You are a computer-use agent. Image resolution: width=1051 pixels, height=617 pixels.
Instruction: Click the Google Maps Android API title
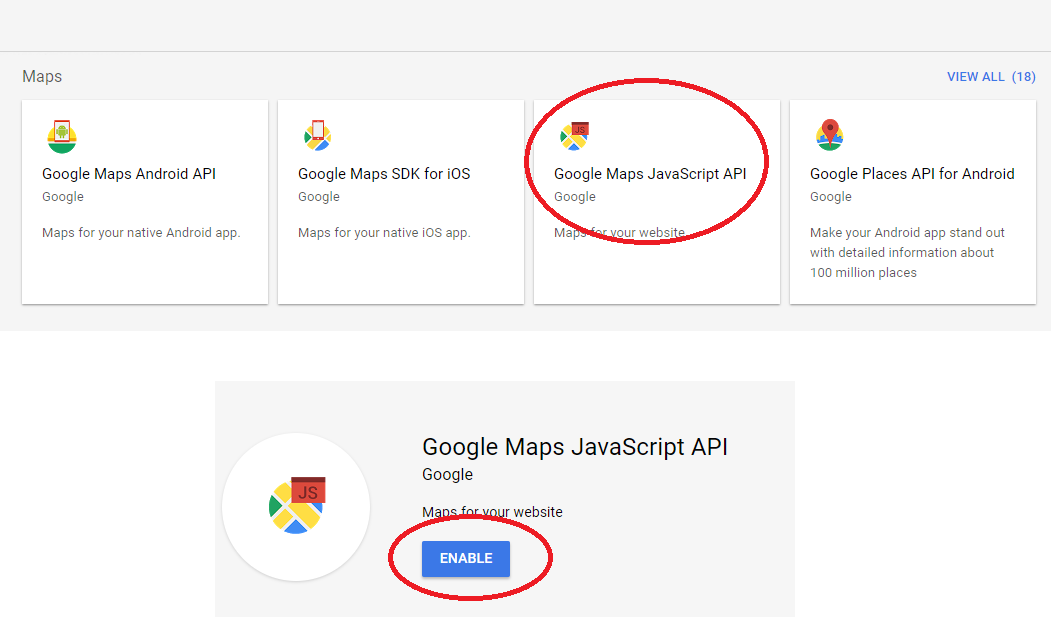(128, 173)
